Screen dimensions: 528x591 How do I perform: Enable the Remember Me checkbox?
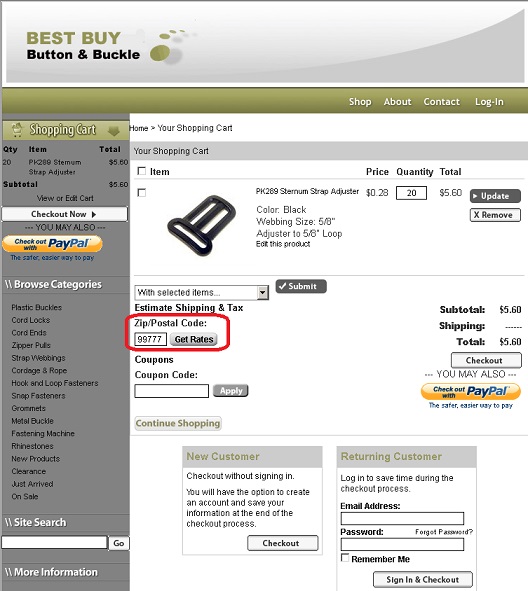[x=345, y=557]
